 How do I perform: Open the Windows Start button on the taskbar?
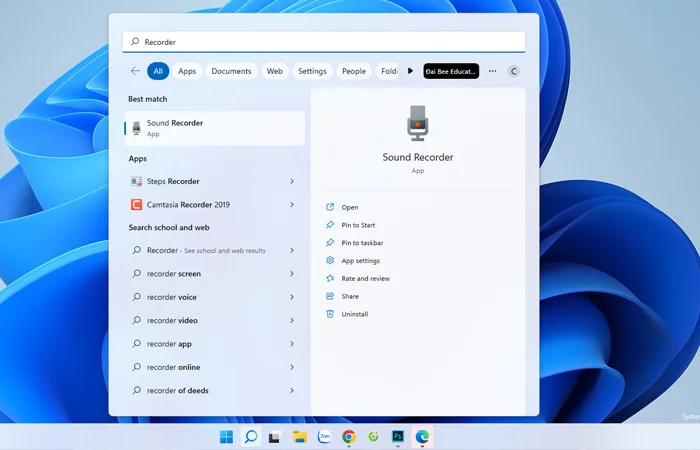click(227, 437)
